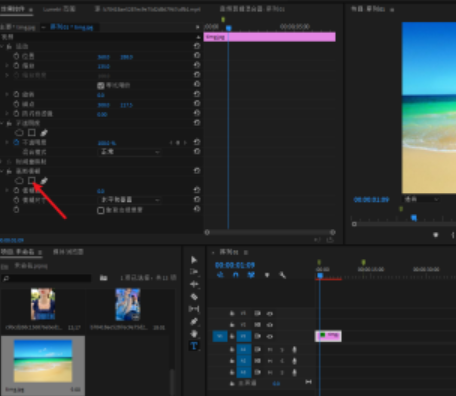Switch to the Lumetri Scopes tab
Viewport: 456px width, 396px height.
pos(59,9)
